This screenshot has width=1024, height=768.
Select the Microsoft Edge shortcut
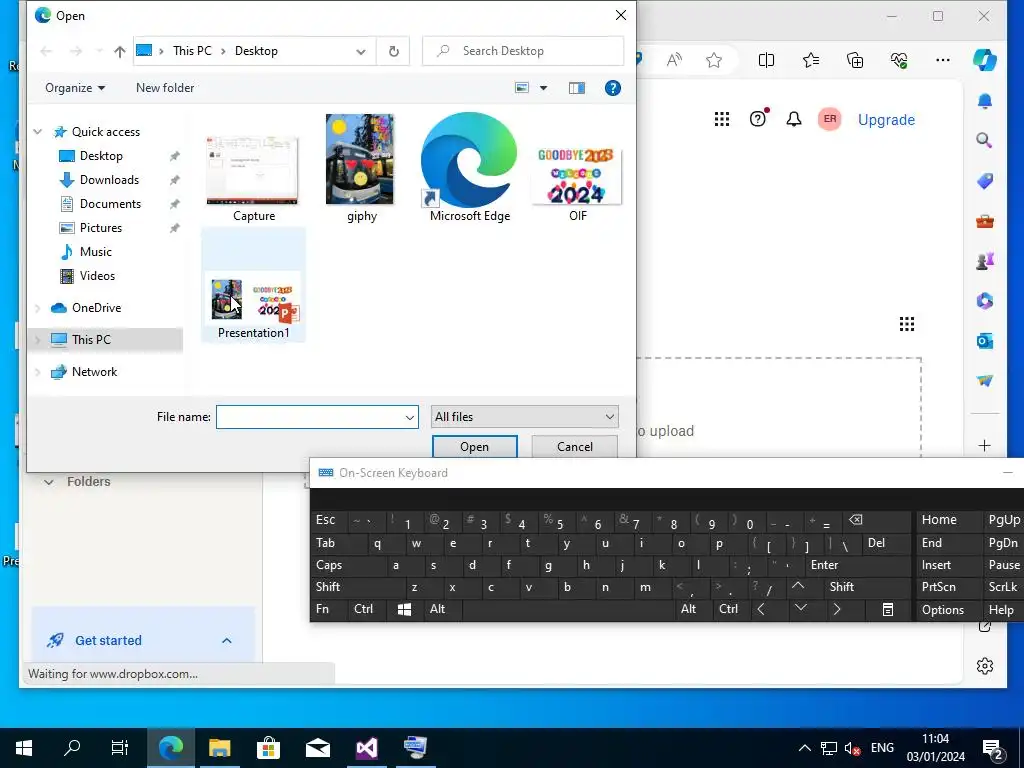470,167
